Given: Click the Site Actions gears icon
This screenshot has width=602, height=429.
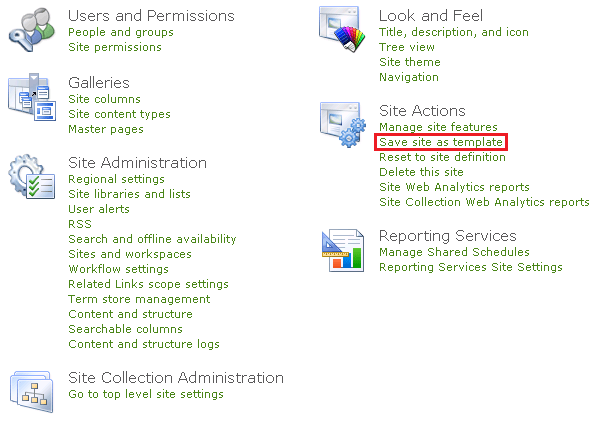Looking at the screenshot, I should [343, 124].
